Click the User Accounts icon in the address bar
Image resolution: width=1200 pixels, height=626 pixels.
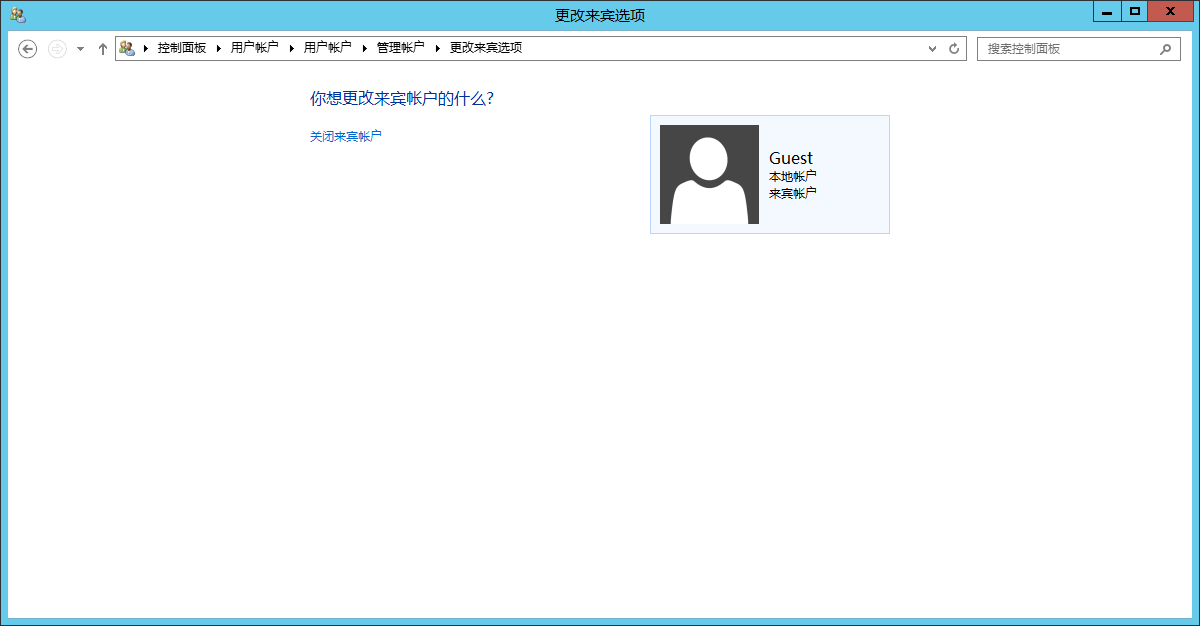(x=127, y=47)
